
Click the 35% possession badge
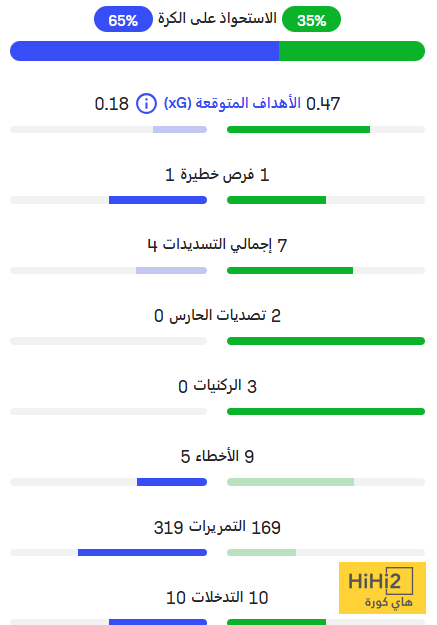click(x=311, y=19)
